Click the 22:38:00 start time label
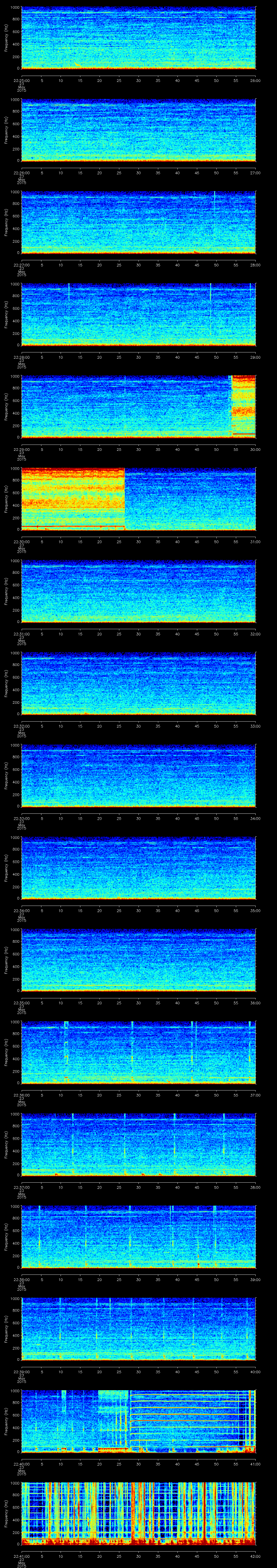The width and height of the screenshot is (277, 1568). (21, 1279)
